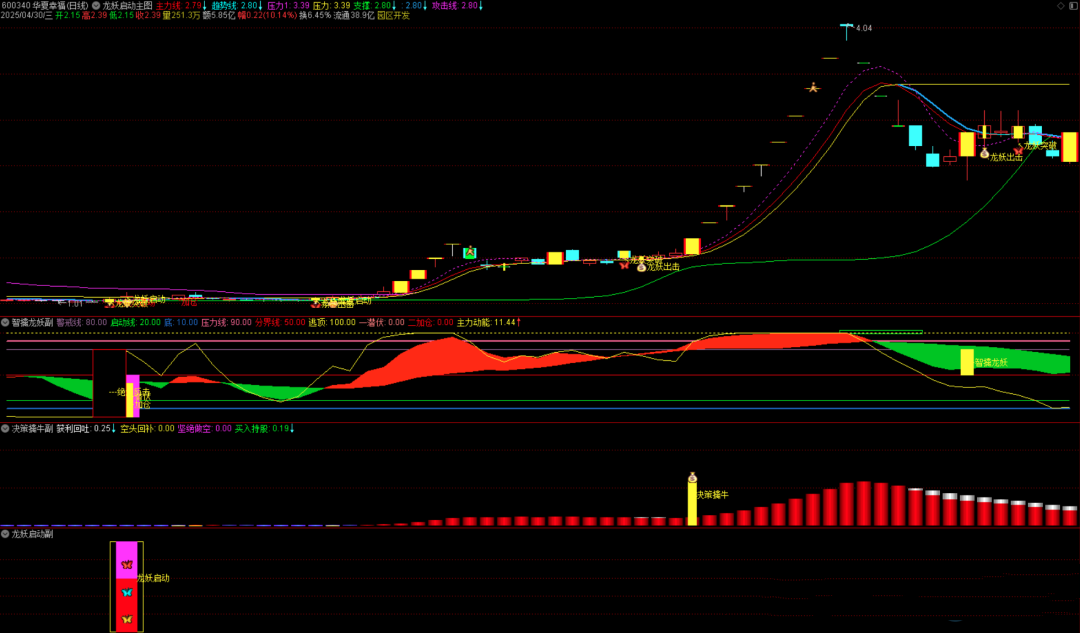The image size is (1080, 633).
Task: Click the pink butterfly icon in 龙妖启动 block
Action: click(x=126, y=565)
